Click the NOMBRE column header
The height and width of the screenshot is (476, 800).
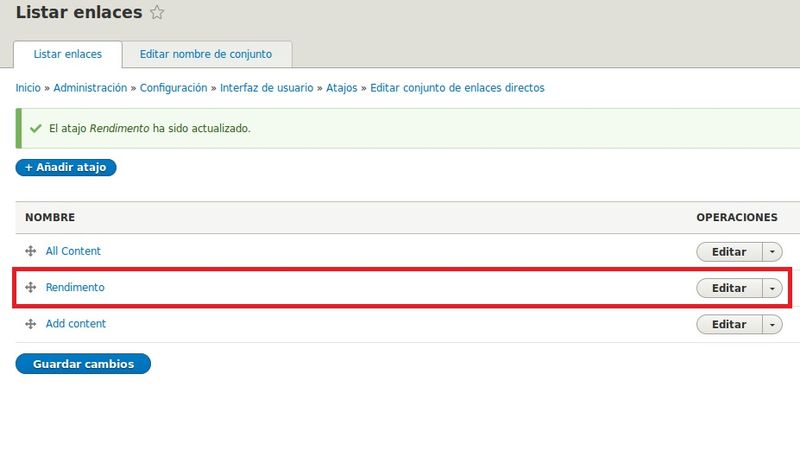click(50, 217)
